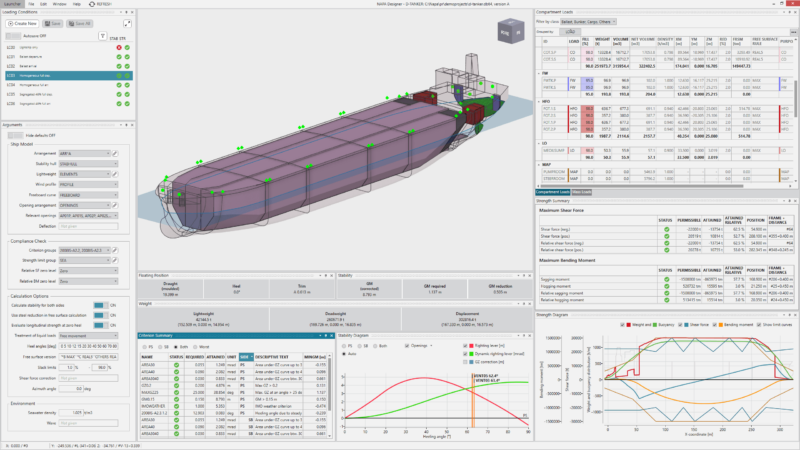Toggle Righting lever curve checkbox
The width and height of the screenshot is (800, 450).
pyautogui.click(x=465, y=346)
